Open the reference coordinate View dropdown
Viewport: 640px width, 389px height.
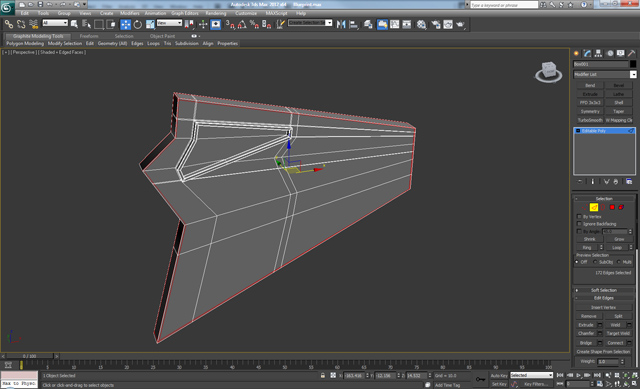(x=169, y=23)
